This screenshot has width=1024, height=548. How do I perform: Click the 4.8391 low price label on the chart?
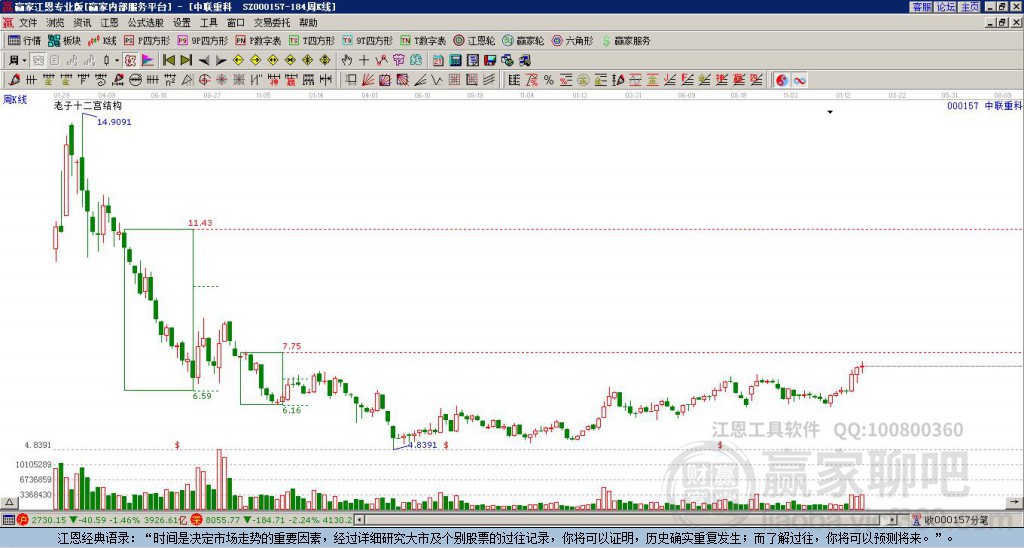pos(423,445)
